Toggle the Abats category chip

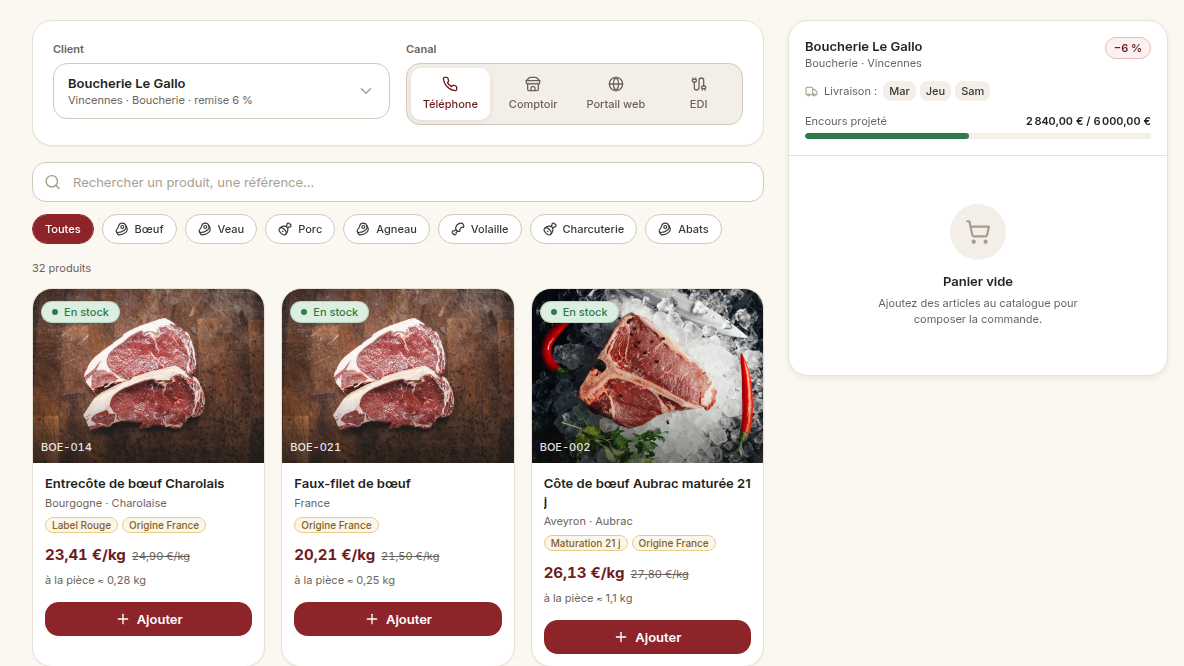click(683, 229)
